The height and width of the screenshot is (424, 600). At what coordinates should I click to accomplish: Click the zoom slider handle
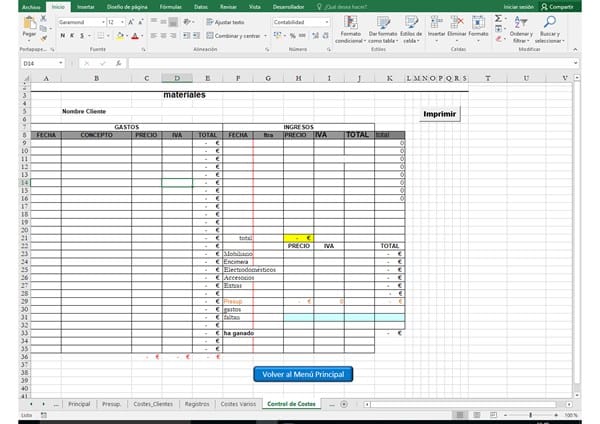[x=530, y=415]
